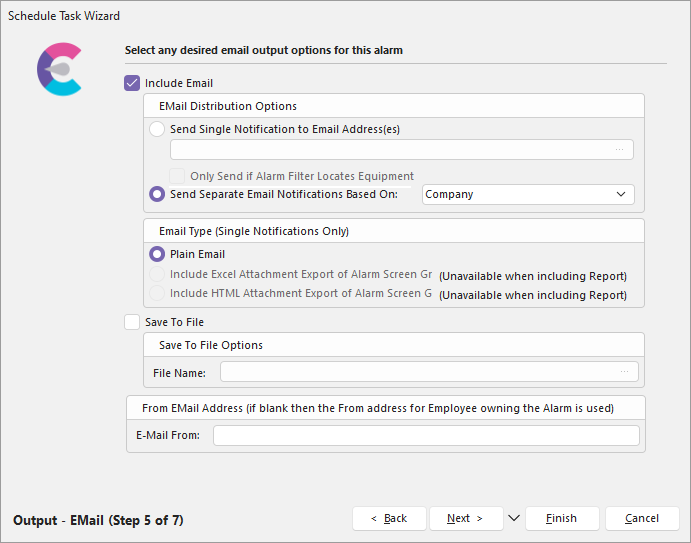Select Send Separate Email Notifications radio button
Image resolution: width=691 pixels, height=543 pixels.
point(157,194)
